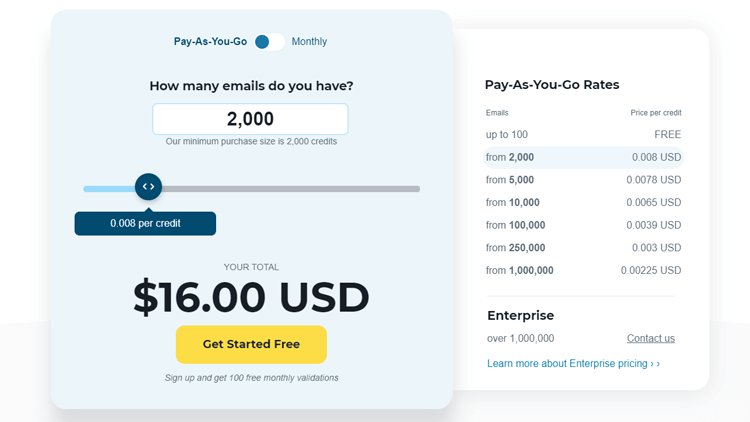
Task: Select the from 5,000 rate row
Action: [583, 180]
